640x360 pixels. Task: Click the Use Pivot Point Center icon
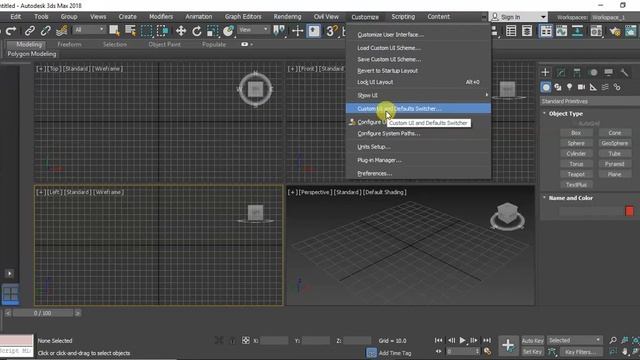pos(279,31)
